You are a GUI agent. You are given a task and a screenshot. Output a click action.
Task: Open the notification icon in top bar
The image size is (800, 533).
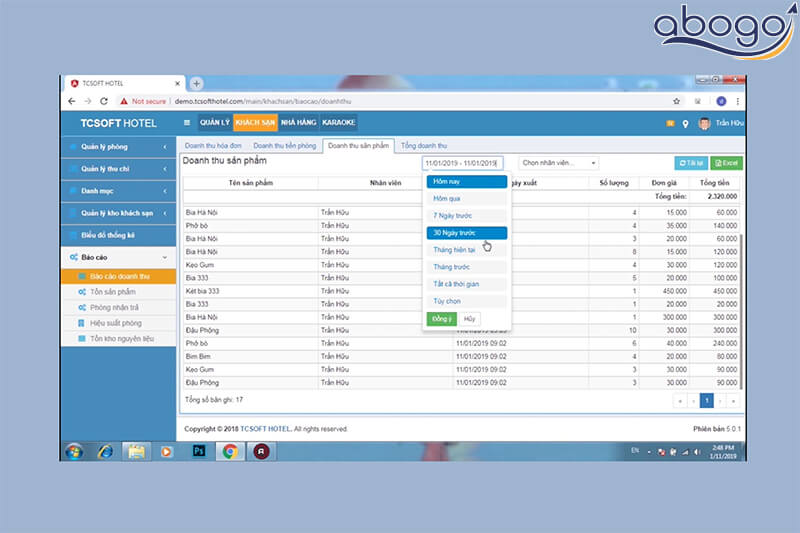[x=670, y=123]
